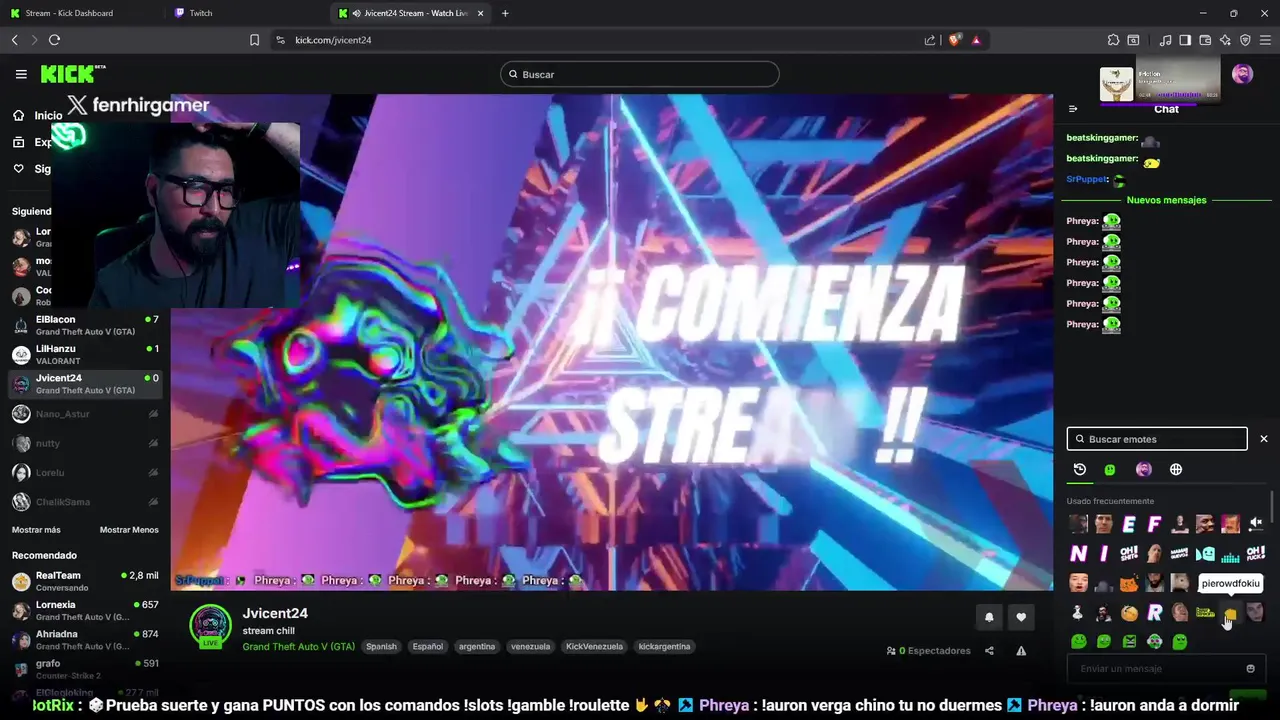This screenshot has width=1280, height=720.
Task: Report stream with the warning icon
Action: (x=1021, y=651)
